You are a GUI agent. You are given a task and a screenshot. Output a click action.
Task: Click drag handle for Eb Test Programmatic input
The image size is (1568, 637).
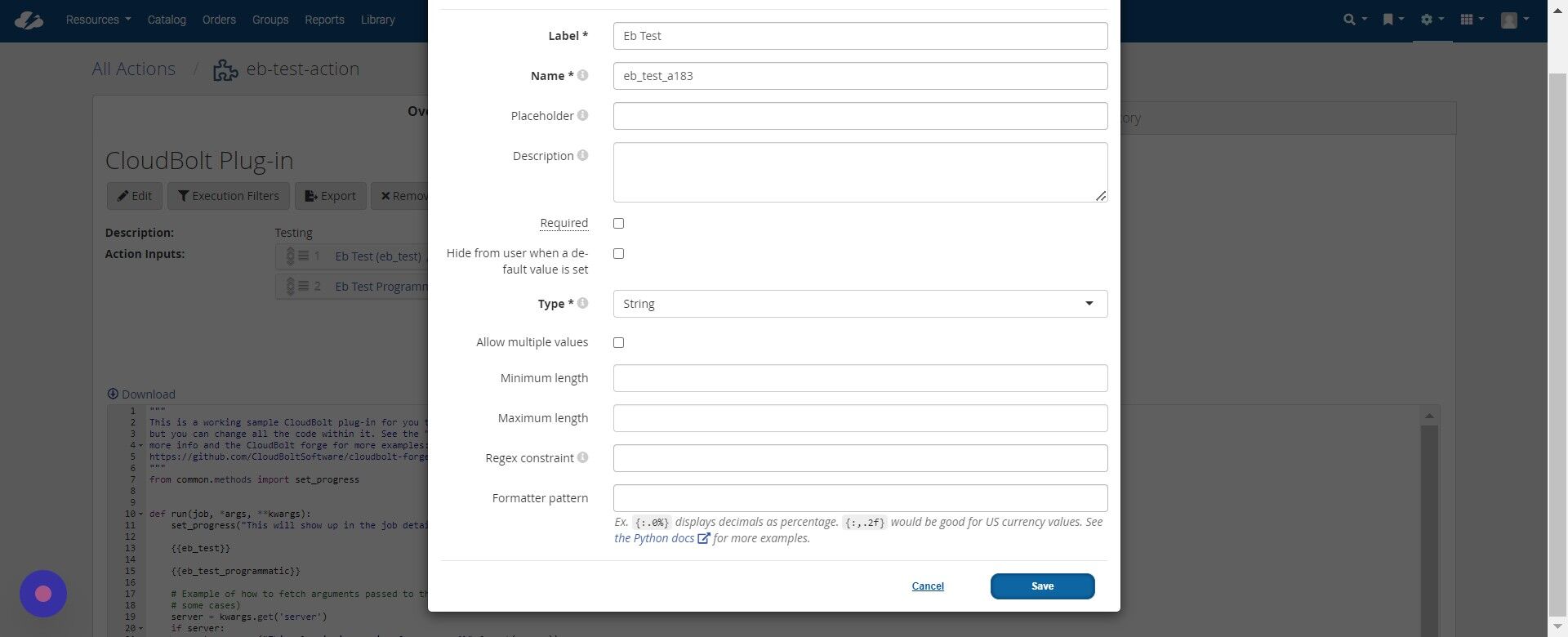[296, 287]
